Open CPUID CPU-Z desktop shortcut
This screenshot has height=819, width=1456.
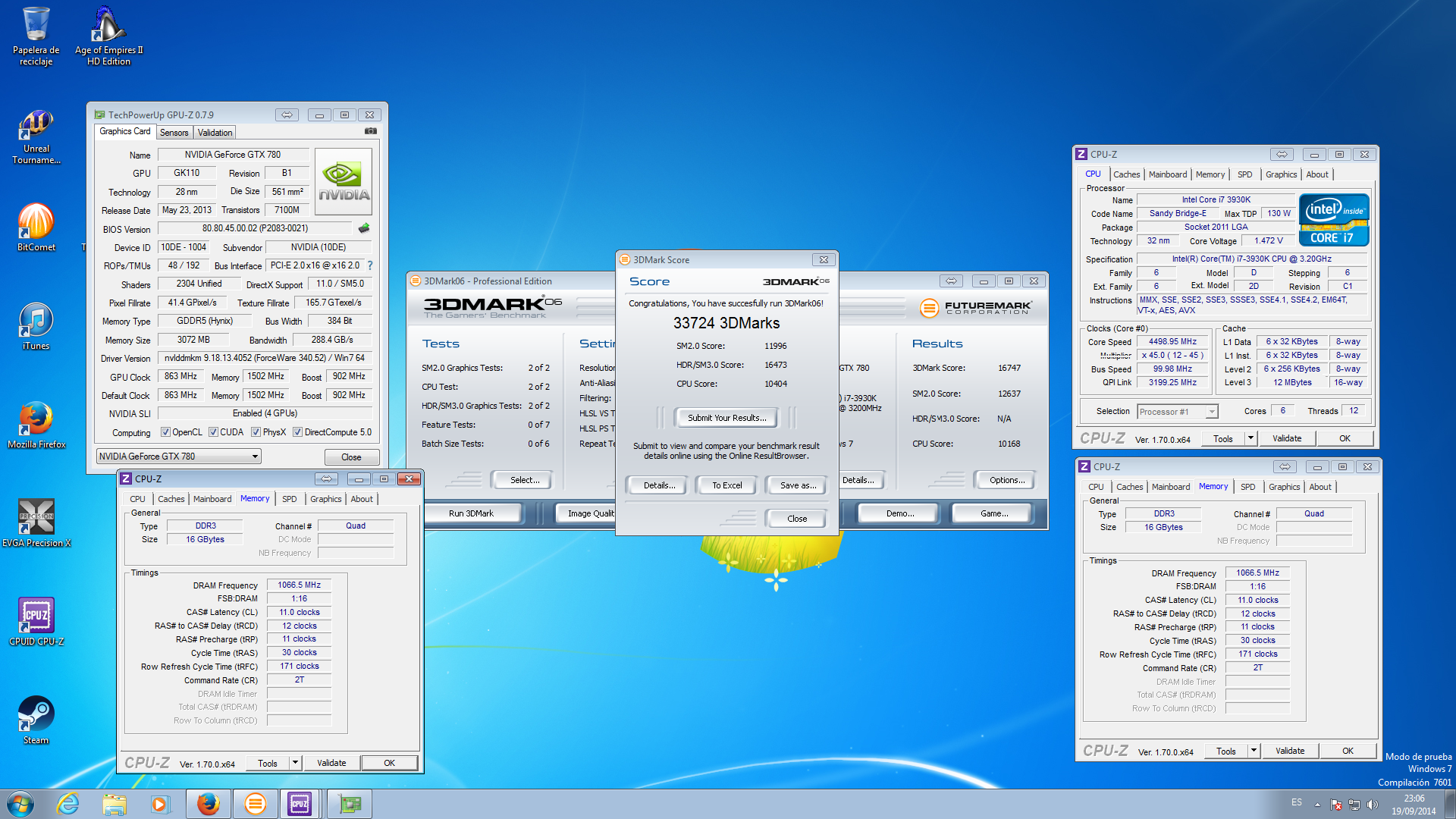36,622
